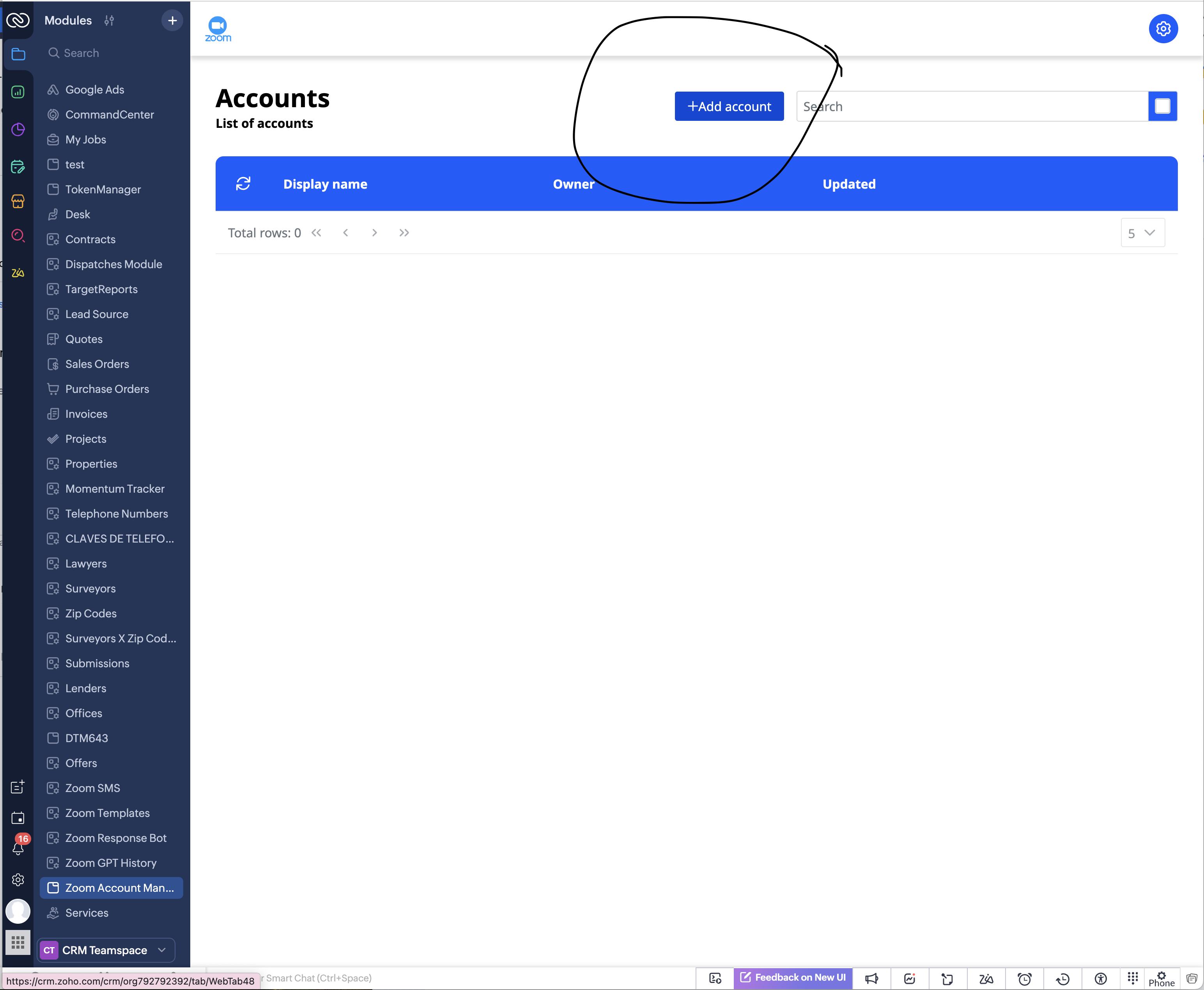Add a new module with plus icon
The width and height of the screenshot is (1204, 990).
coord(172,21)
